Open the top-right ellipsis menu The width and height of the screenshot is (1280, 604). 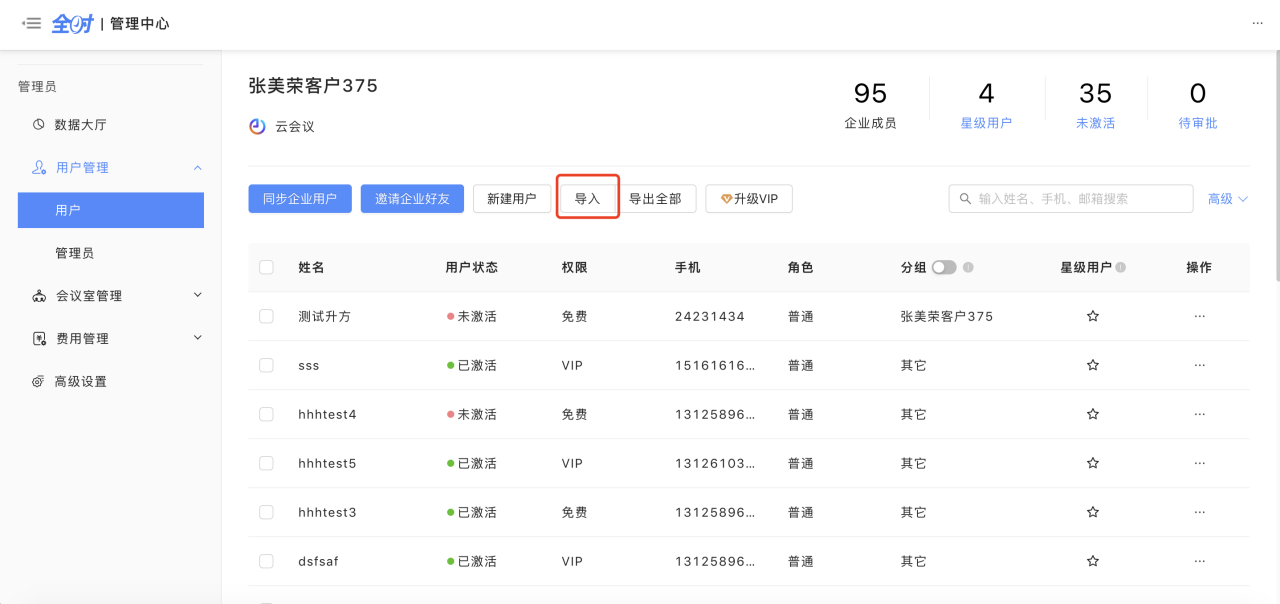(x=1257, y=23)
